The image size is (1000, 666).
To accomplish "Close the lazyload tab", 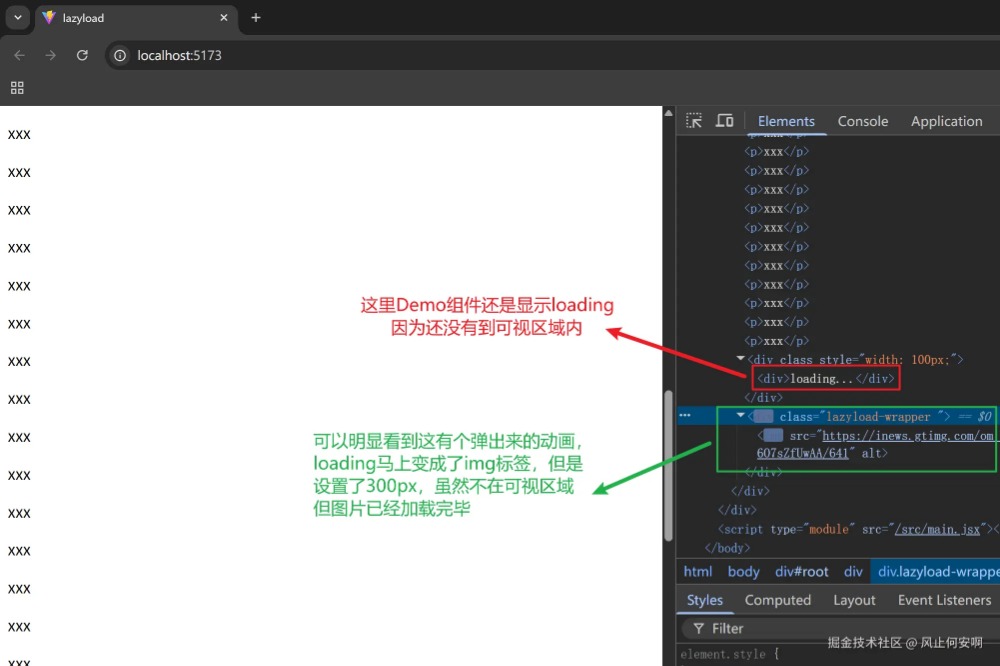I will click(223, 18).
